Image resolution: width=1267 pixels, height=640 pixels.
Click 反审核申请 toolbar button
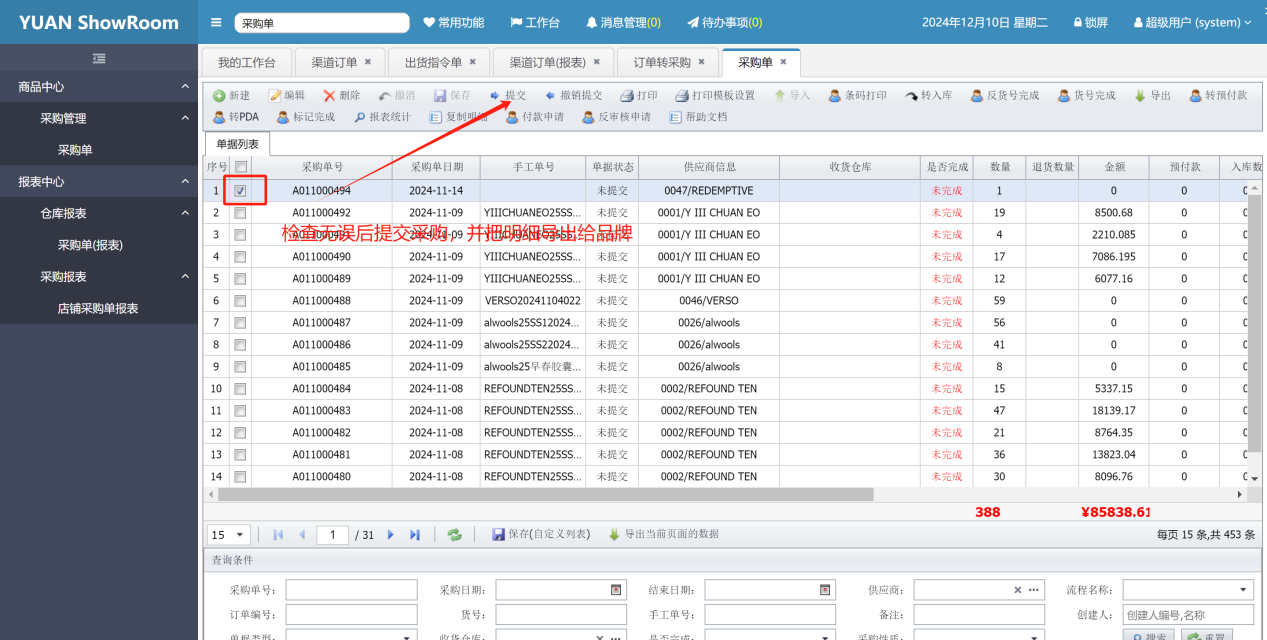pos(616,117)
